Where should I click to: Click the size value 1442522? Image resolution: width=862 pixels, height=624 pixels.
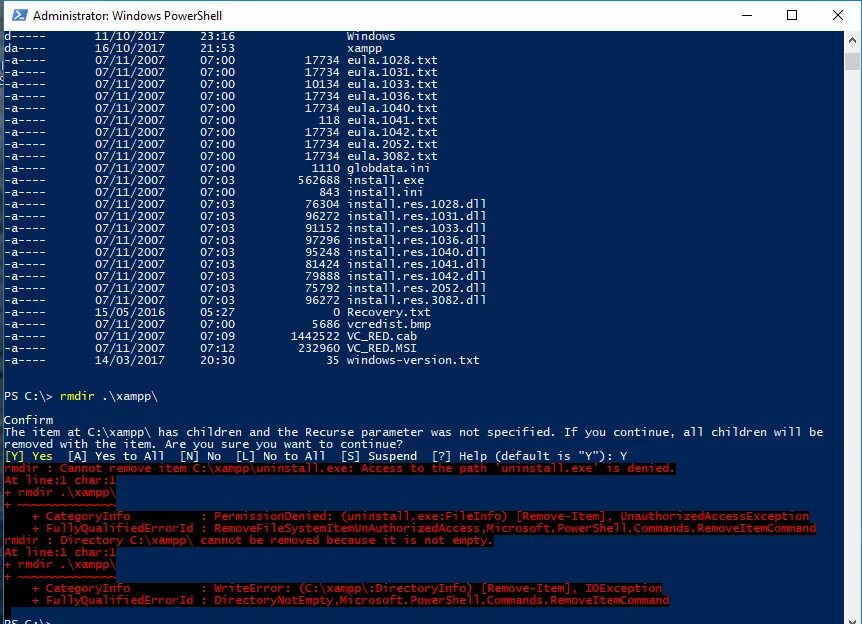[x=315, y=336]
